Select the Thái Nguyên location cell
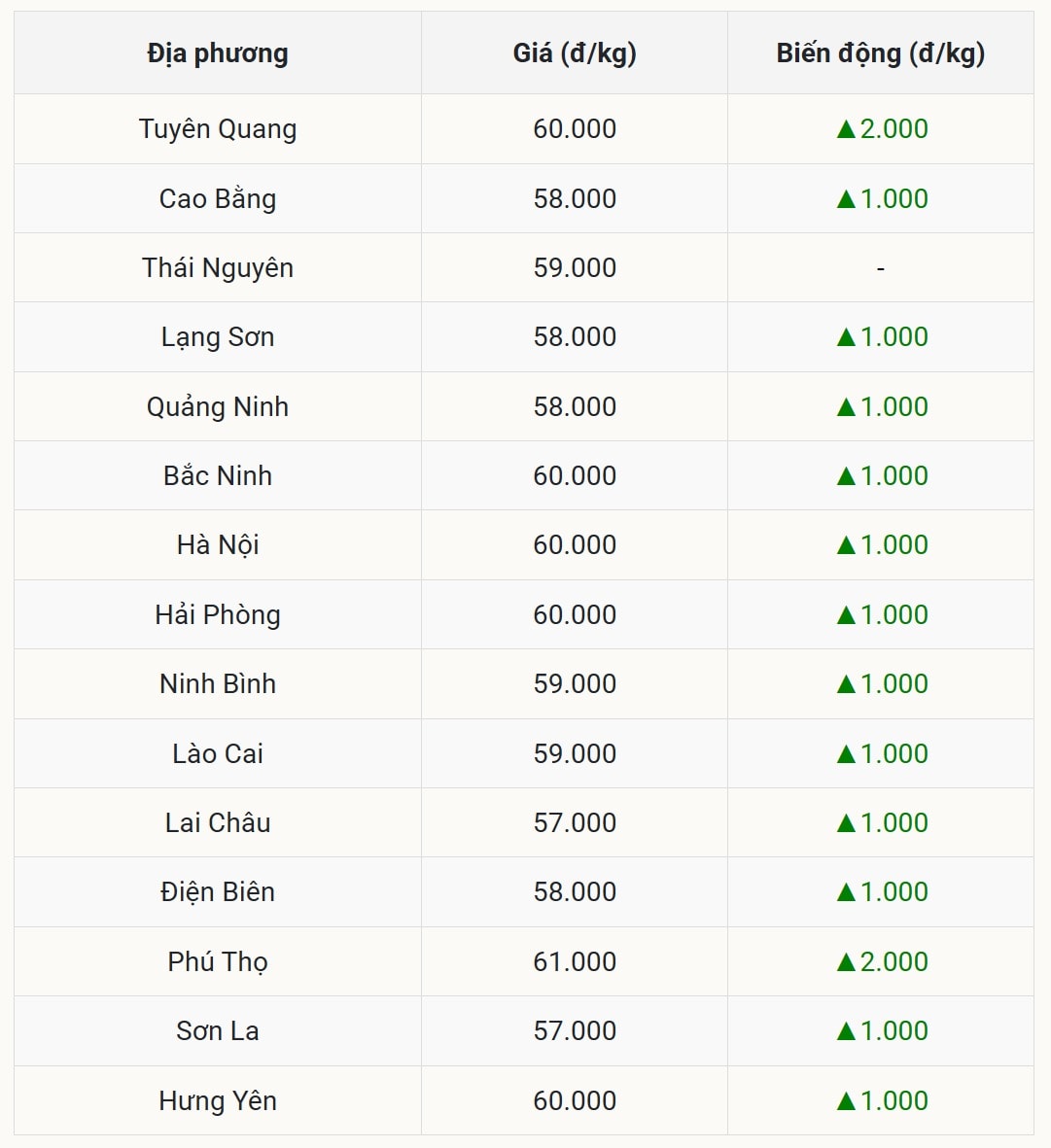 tap(218, 268)
